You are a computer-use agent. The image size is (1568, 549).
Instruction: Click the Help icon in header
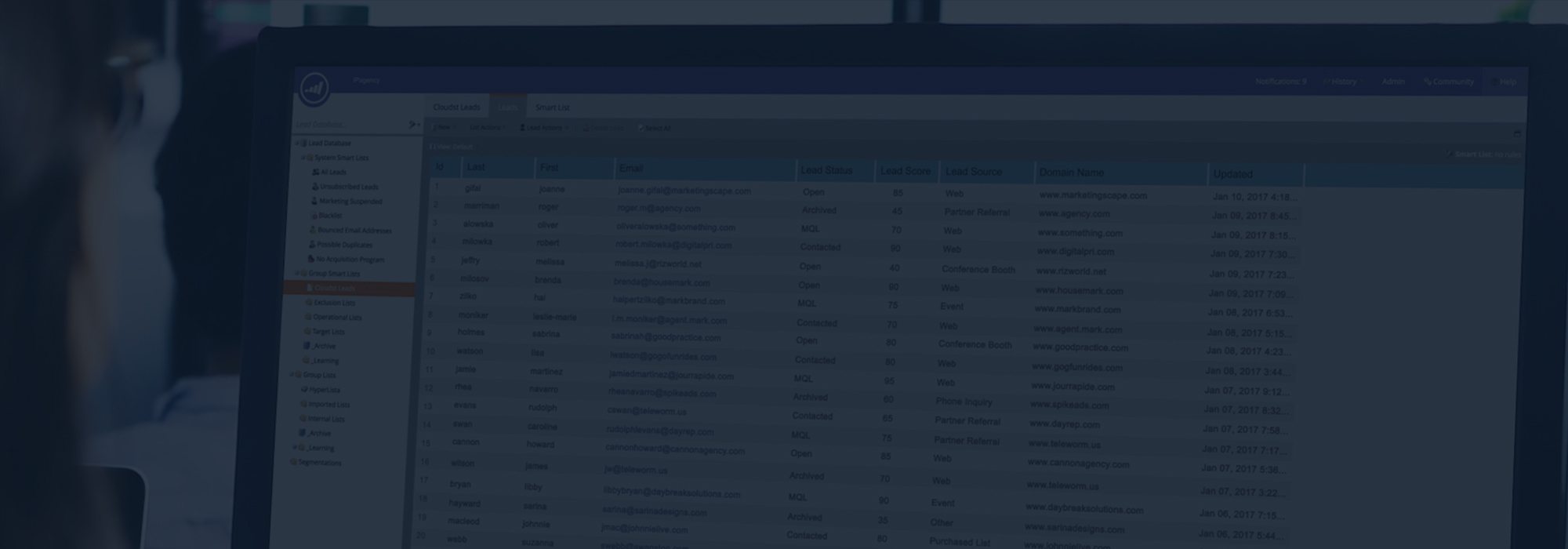[1494, 82]
